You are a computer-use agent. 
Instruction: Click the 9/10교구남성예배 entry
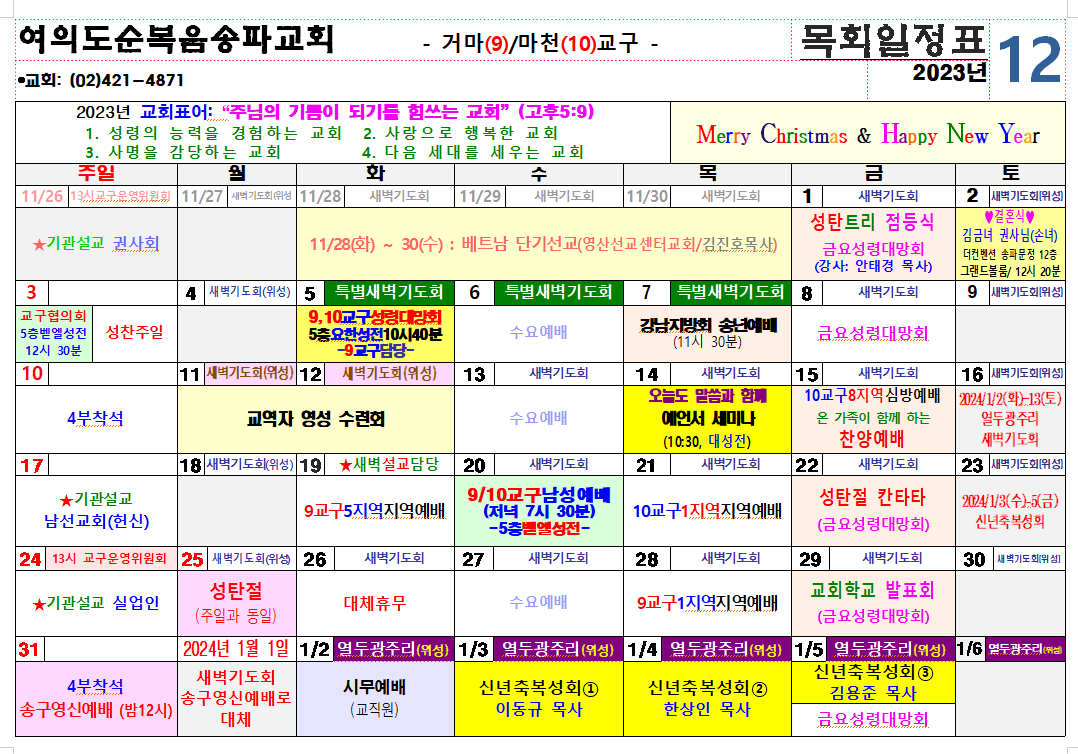coord(538,495)
